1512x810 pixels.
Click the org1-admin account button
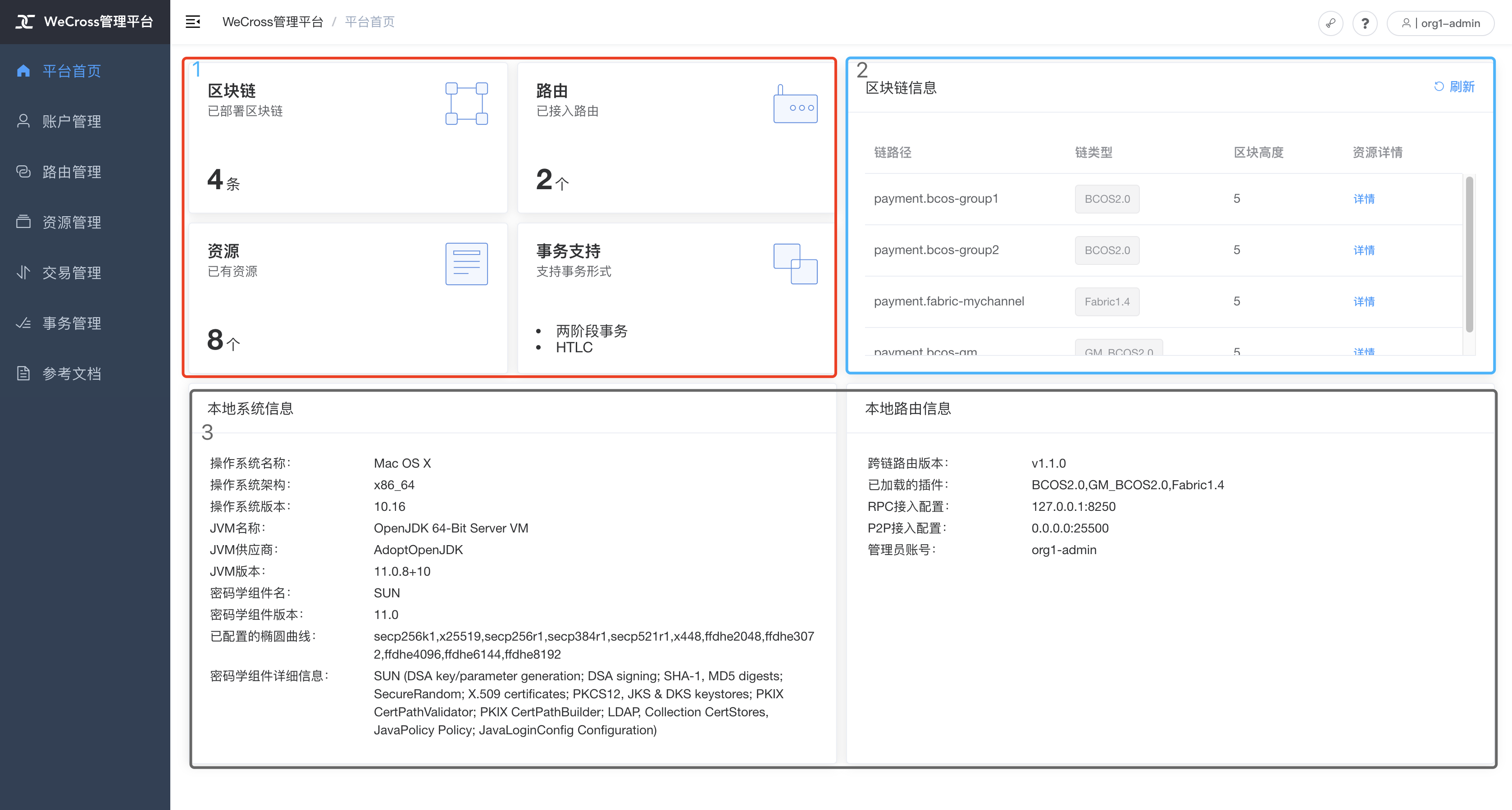1440,23
